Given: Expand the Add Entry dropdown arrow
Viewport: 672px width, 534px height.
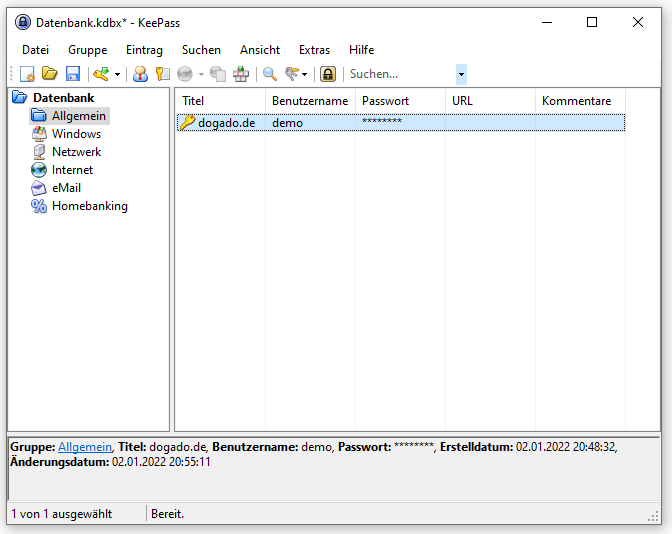Looking at the screenshot, I should pos(117,75).
